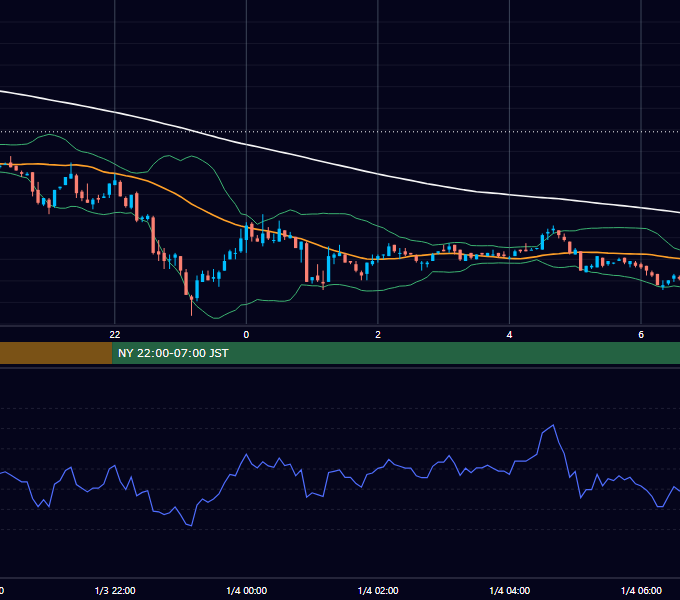Click the 1/4 06:00 time axis label

pos(641,590)
